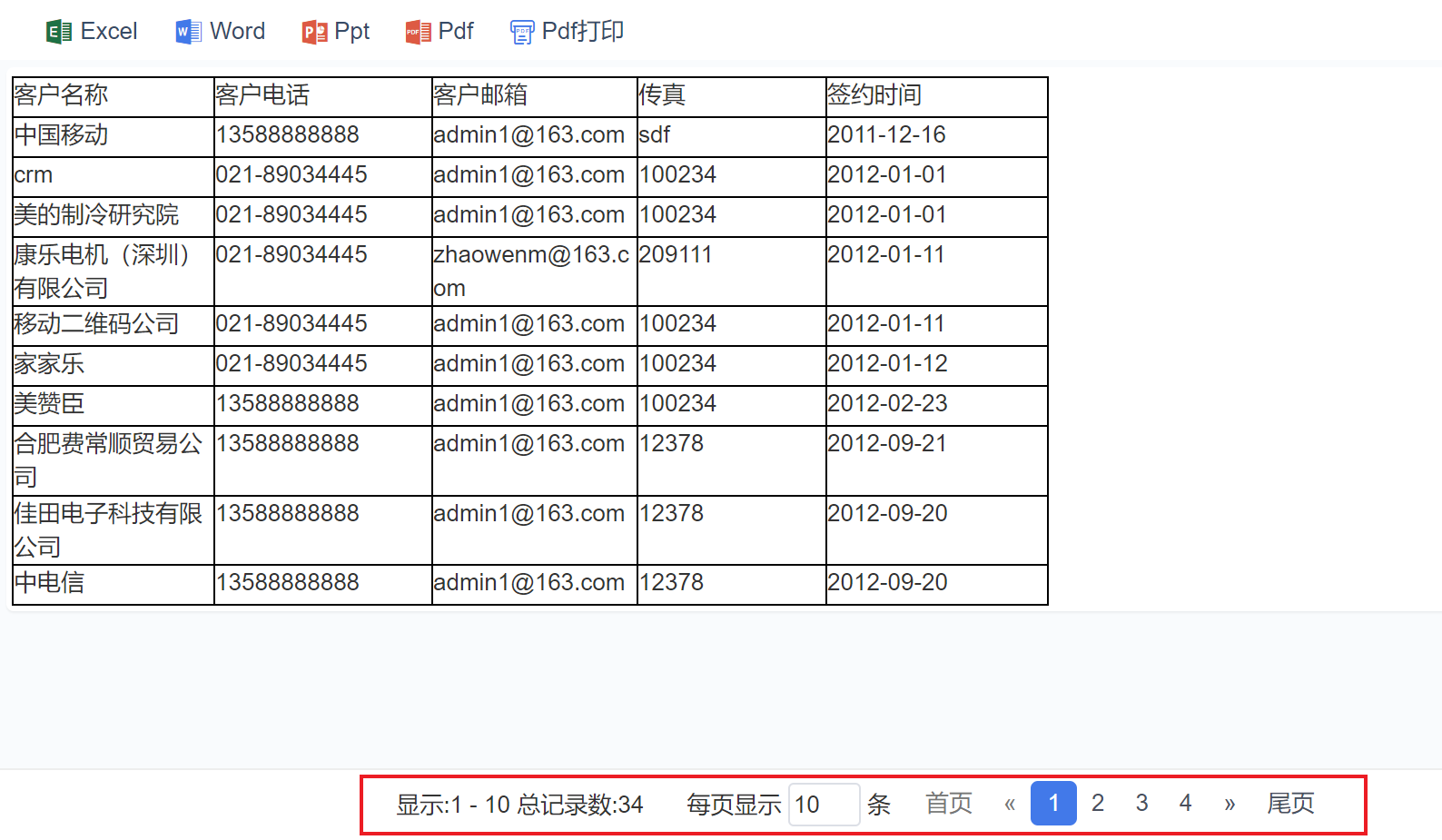Click the 传真 column header
This screenshot has height=840, width=1442.
coord(732,97)
